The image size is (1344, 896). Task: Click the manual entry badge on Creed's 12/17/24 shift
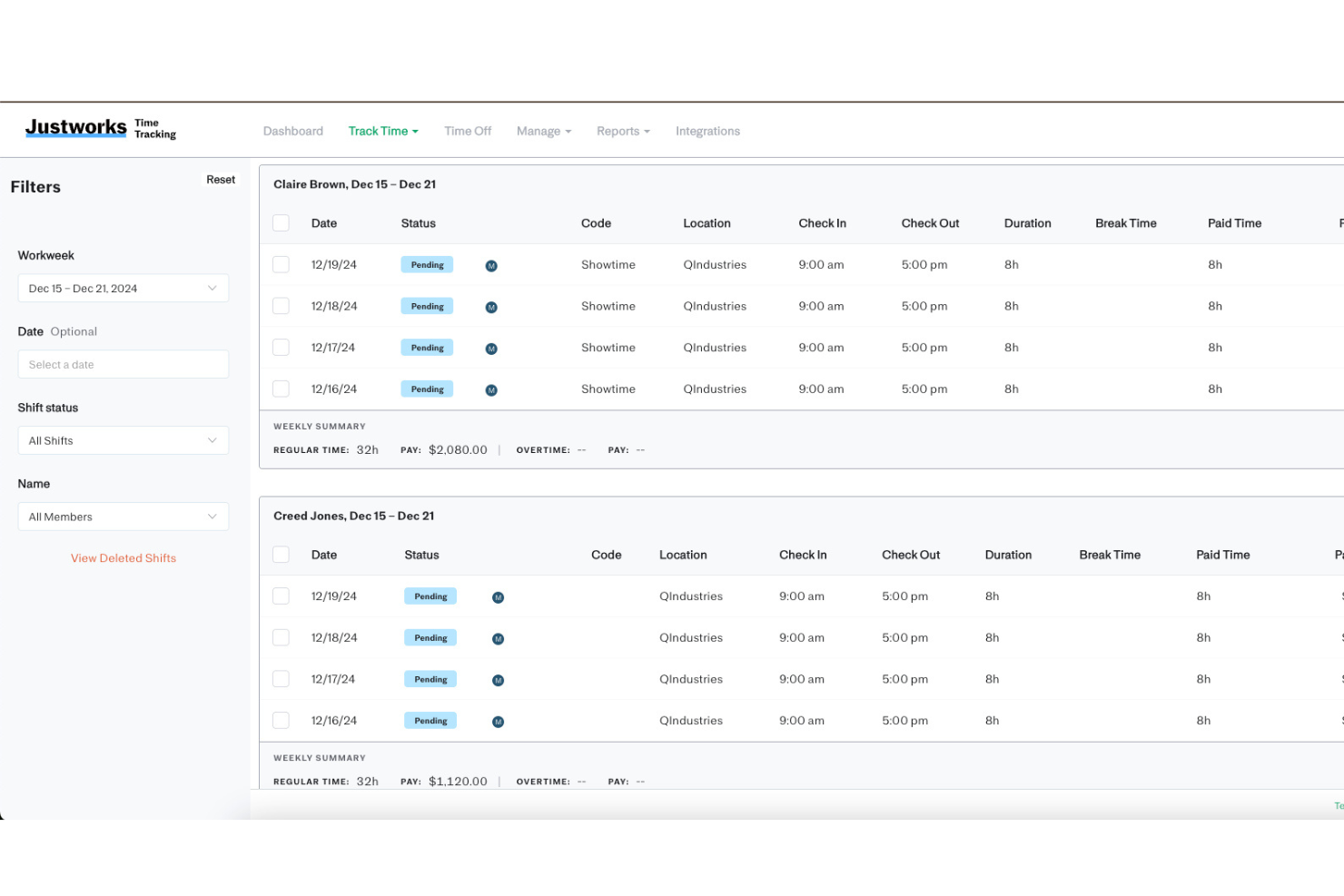coord(498,679)
